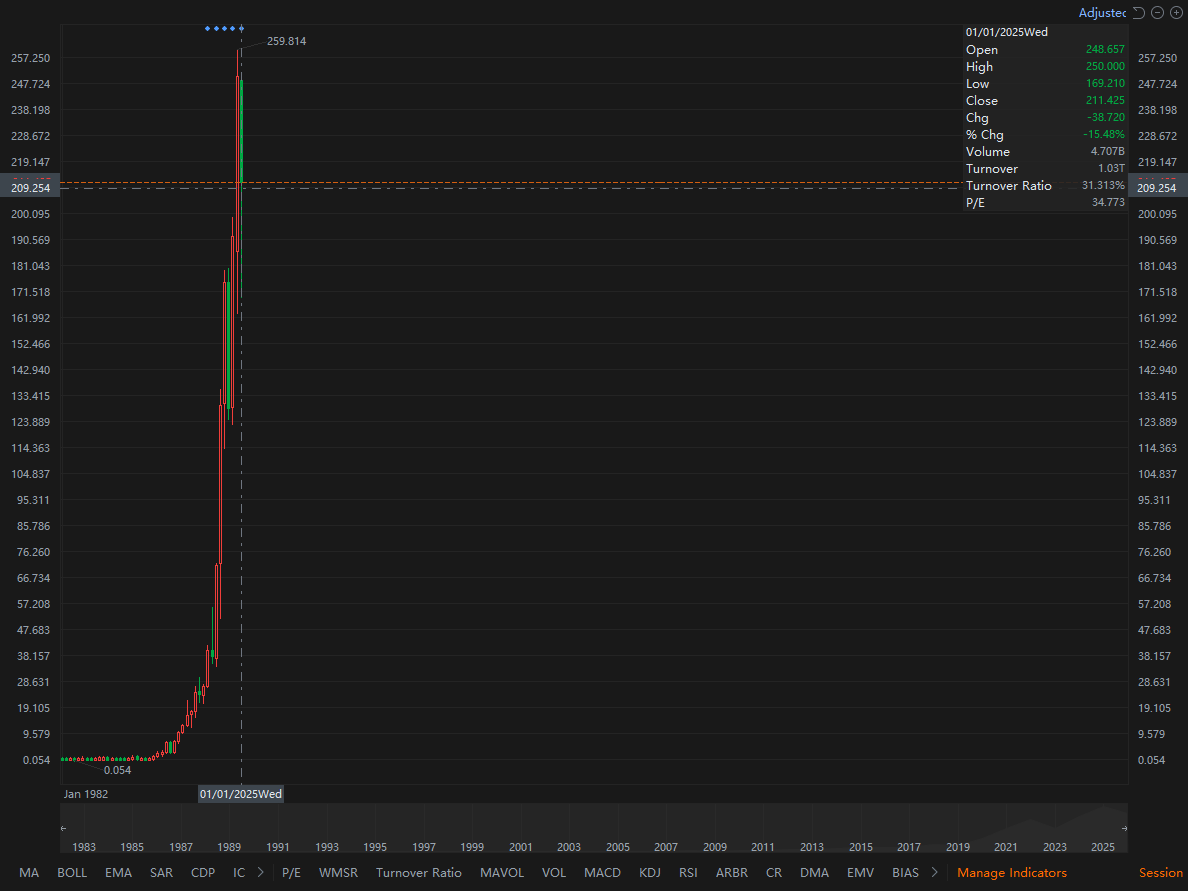Click the blue event dots above the chart

pyautogui.click(x=224, y=29)
